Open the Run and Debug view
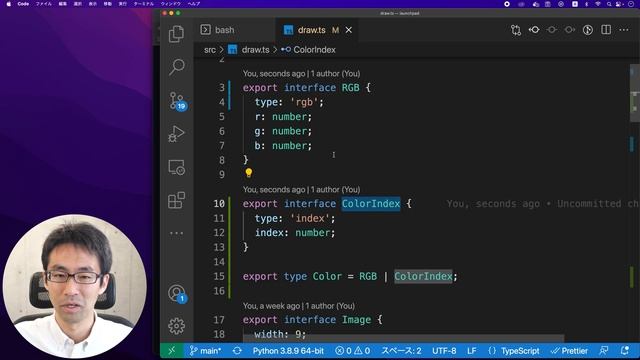Image resolution: width=640 pixels, height=360 pixels. tap(176, 134)
